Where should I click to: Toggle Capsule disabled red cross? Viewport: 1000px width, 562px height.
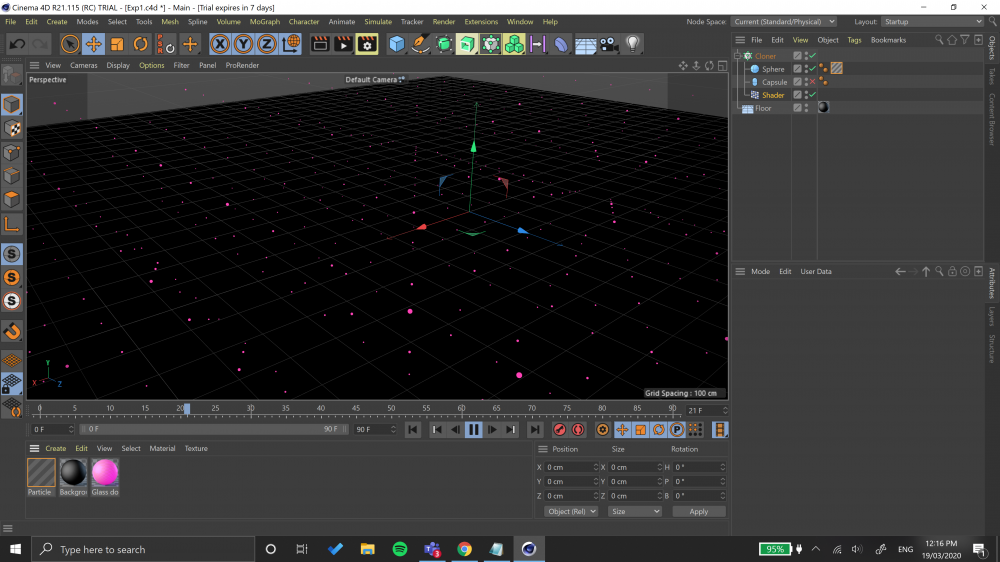coord(812,82)
